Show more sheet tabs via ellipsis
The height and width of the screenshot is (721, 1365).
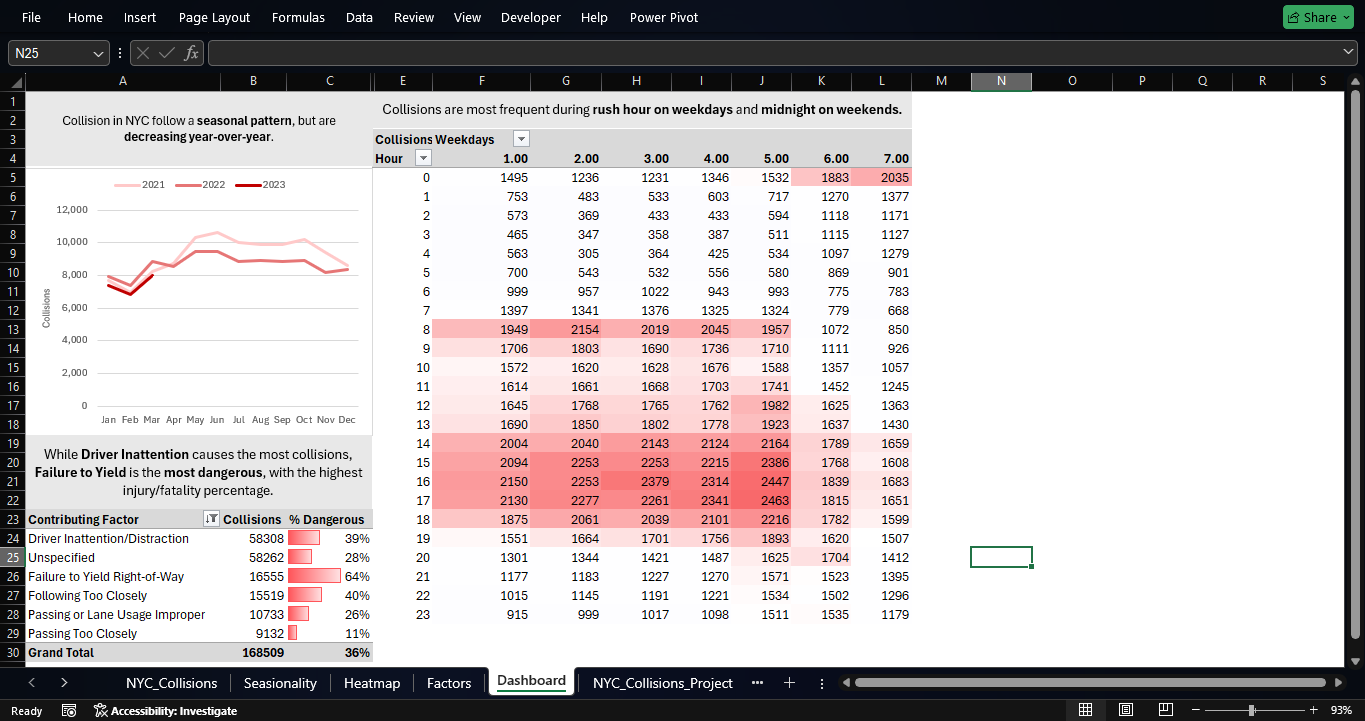tap(757, 683)
